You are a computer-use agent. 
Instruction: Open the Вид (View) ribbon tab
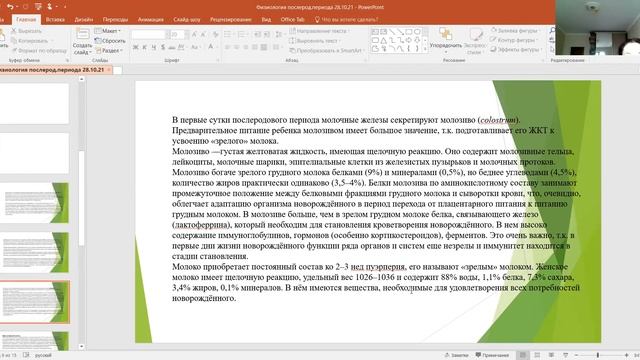point(266,19)
